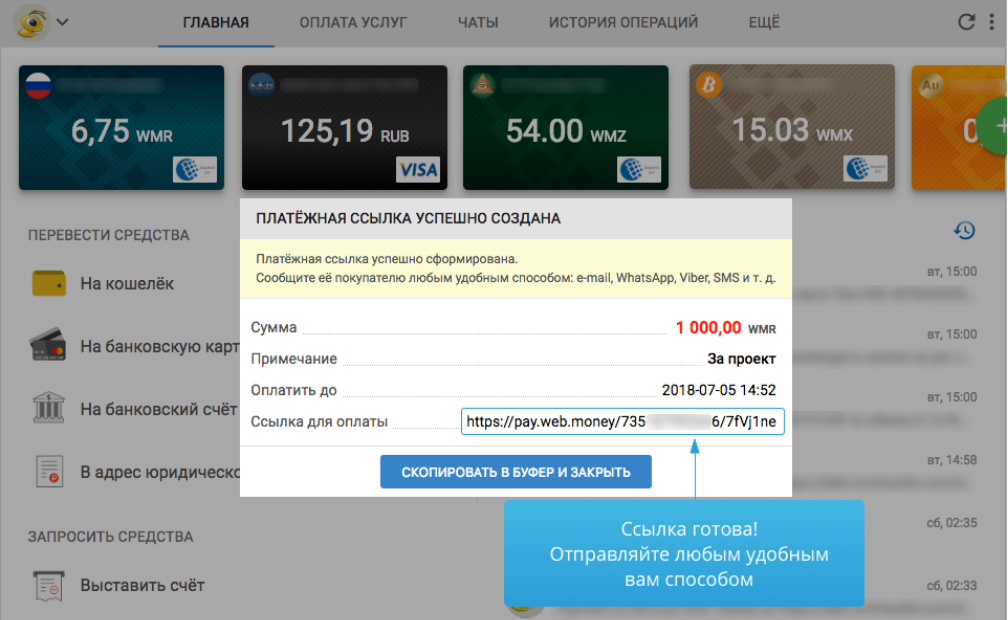
Task: Open the Чаты tab
Action: click(x=478, y=22)
